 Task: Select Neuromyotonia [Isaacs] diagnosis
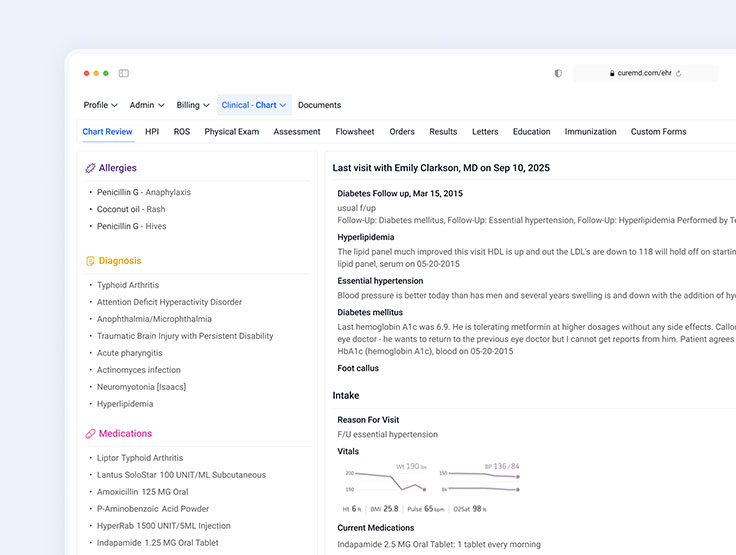[x=141, y=387]
